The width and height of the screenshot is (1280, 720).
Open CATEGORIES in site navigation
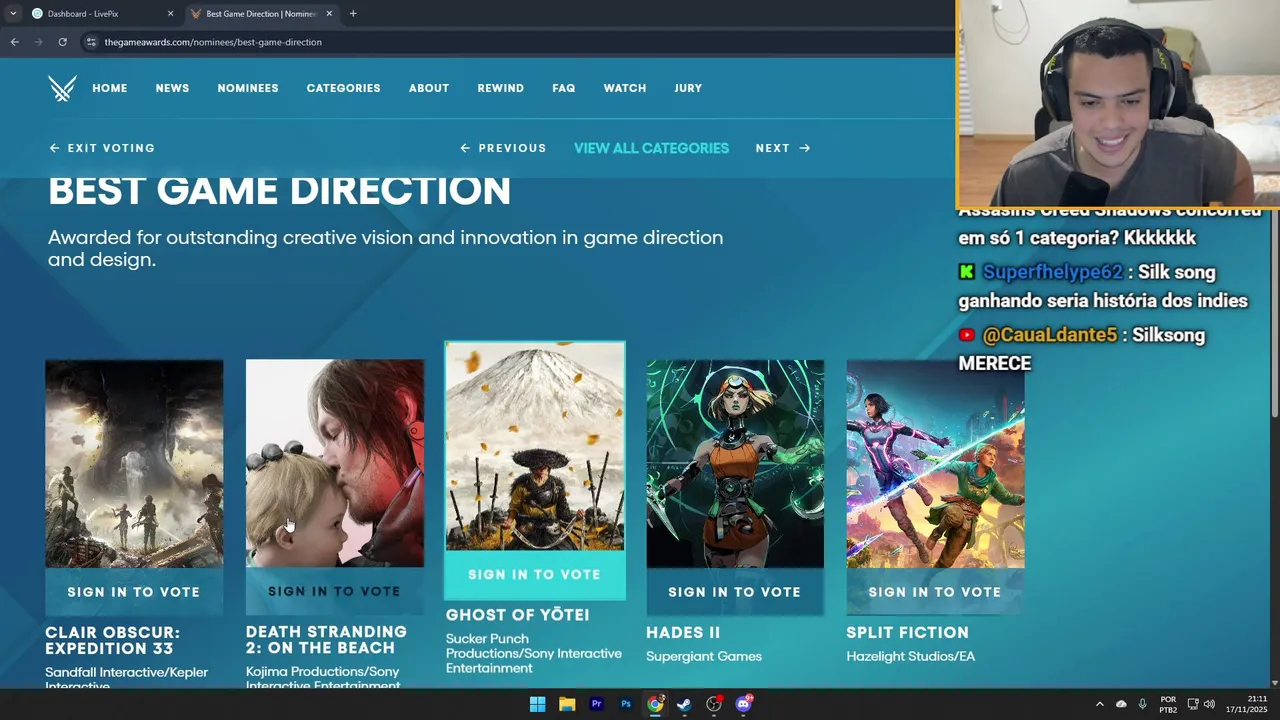(343, 88)
